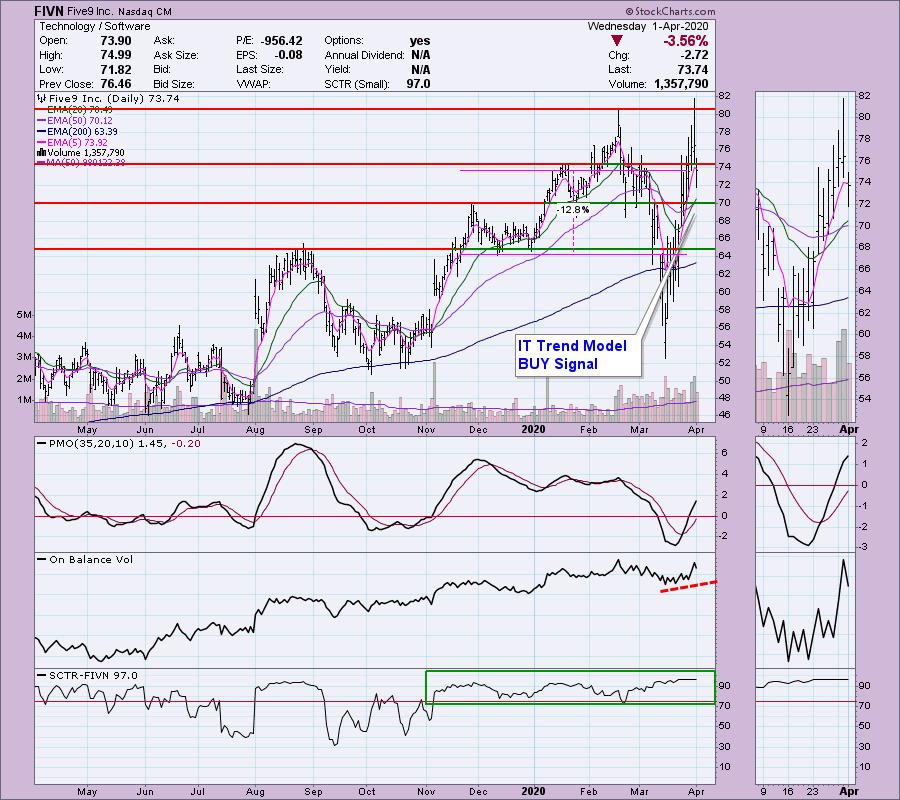Viewport: 900px width, 800px height.
Task: Click the Ask Size: label
Action: click(176, 55)
